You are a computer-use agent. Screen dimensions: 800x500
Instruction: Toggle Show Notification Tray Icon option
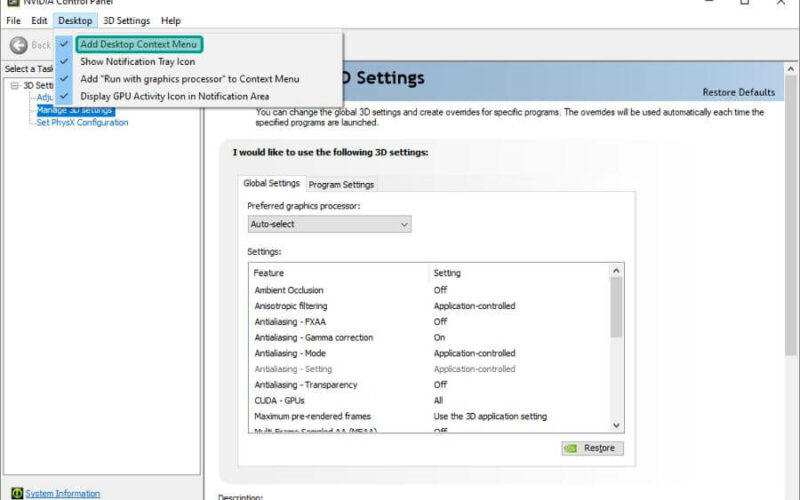(x=137, y=62)
